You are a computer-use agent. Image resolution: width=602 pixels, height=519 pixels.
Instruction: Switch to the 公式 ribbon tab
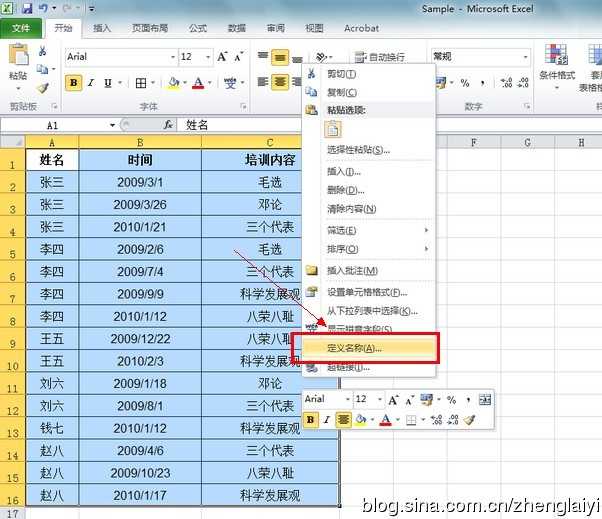pyautogui.click(x=198, y=28)
